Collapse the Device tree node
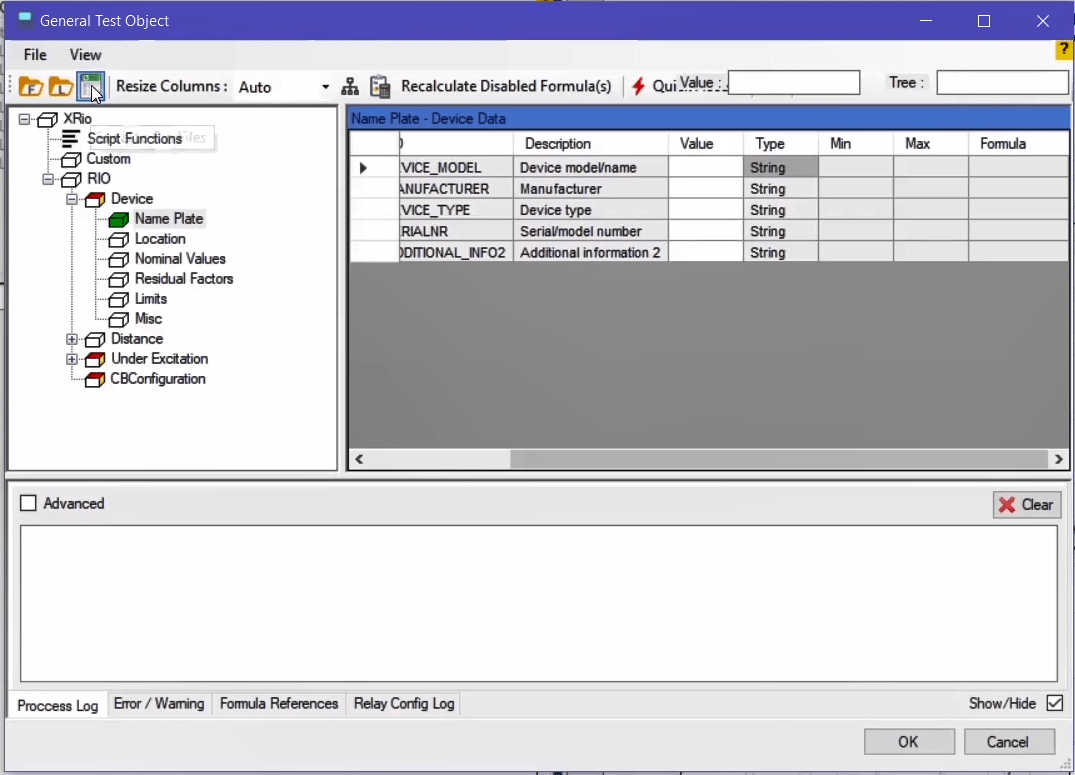Image resolution: width=1075 pixels, height=775 pixels. coord(72,199)
